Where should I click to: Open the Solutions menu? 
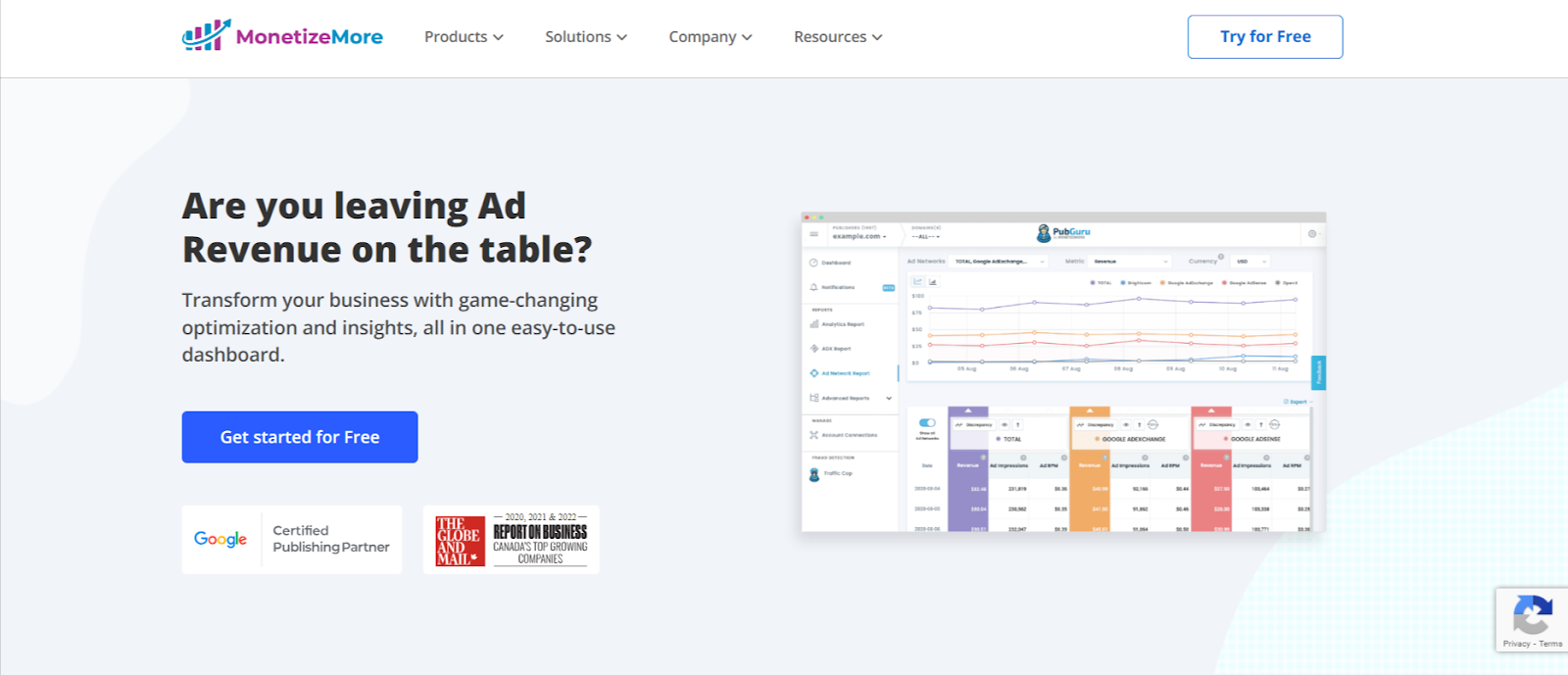tap(586, 37)
